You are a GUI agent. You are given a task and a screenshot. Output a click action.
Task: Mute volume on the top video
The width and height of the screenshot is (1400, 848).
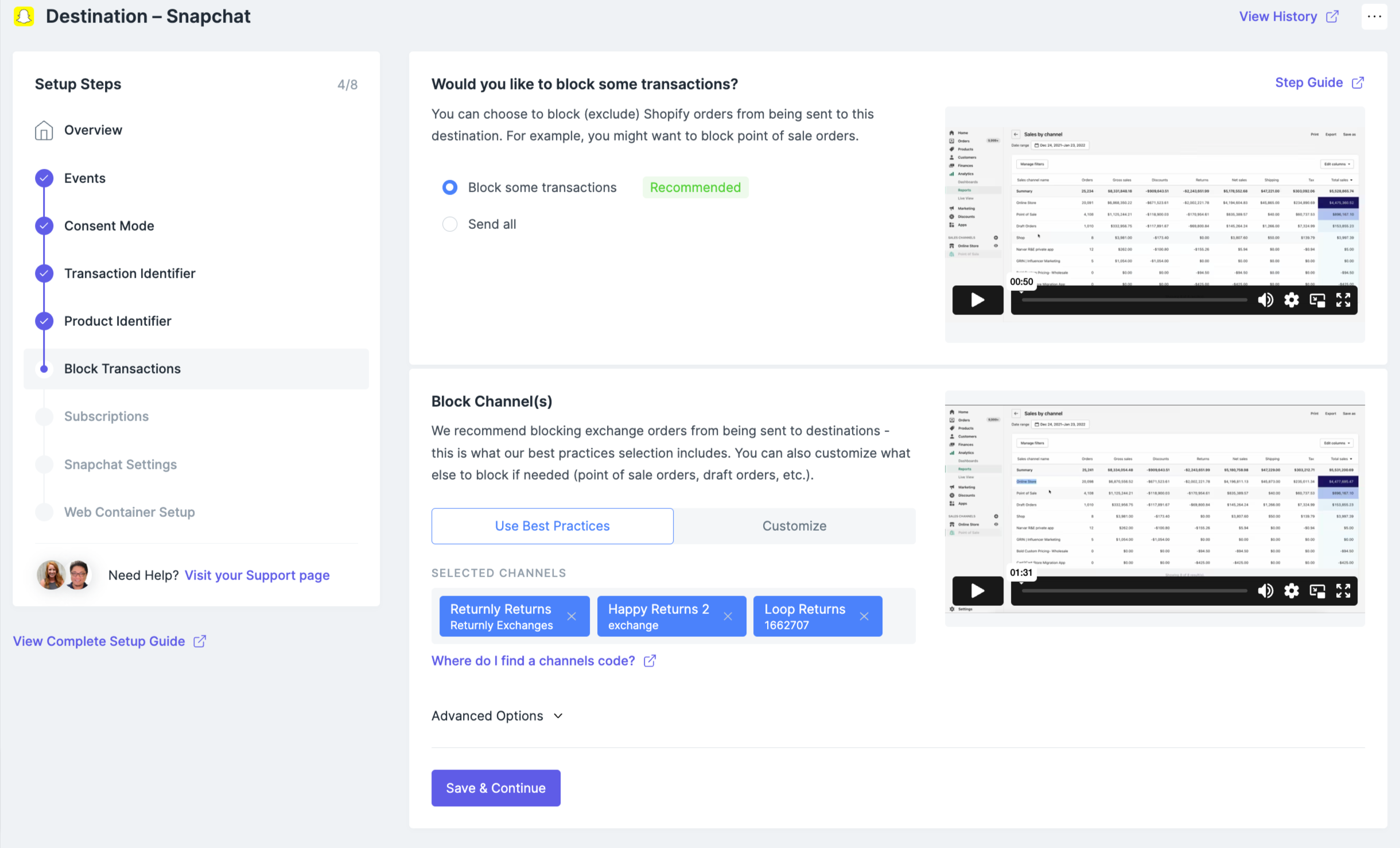1265,300
